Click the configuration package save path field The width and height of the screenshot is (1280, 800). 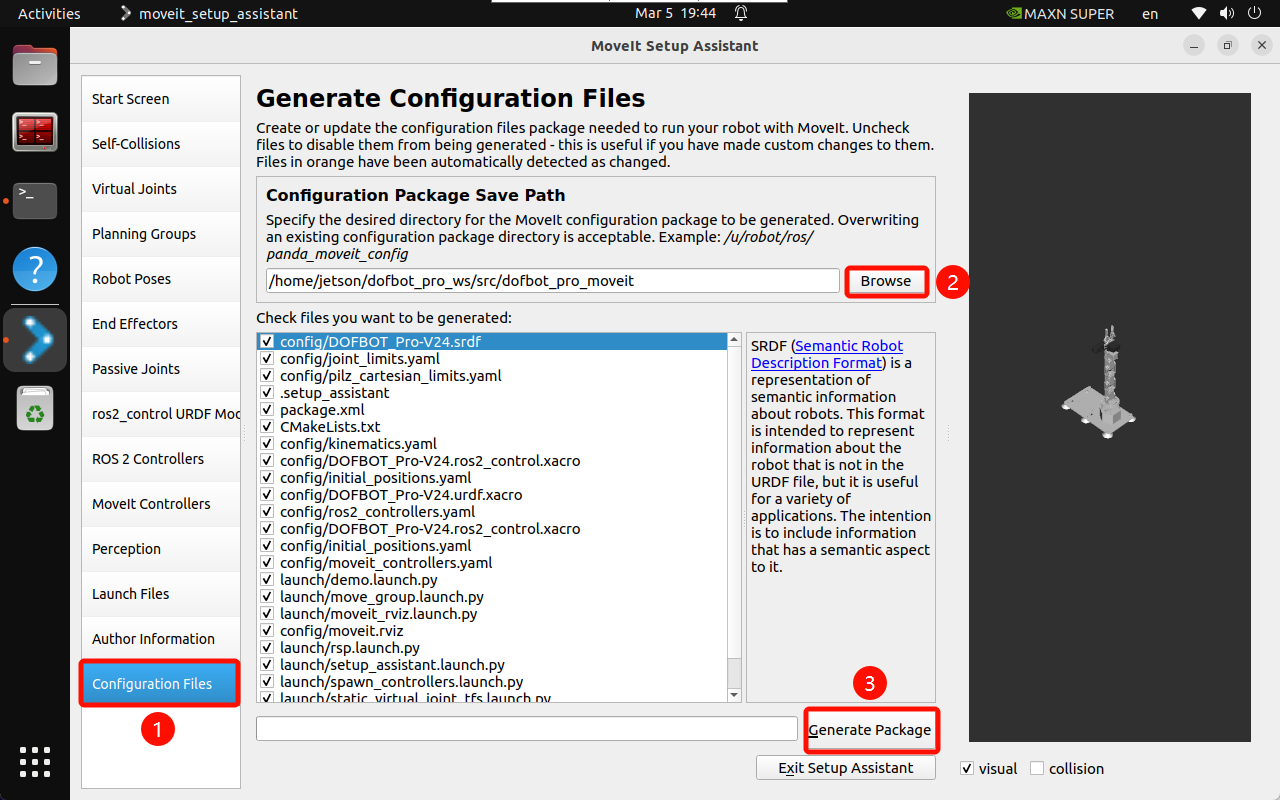click(553, 281)
